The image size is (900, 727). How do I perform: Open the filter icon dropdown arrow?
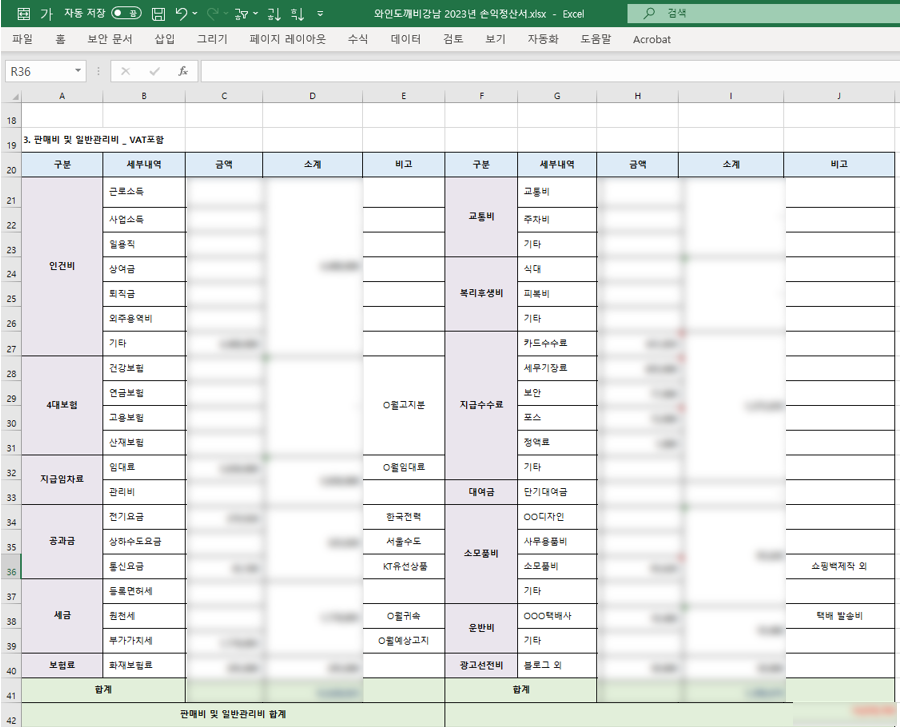[x=255, y=14]
